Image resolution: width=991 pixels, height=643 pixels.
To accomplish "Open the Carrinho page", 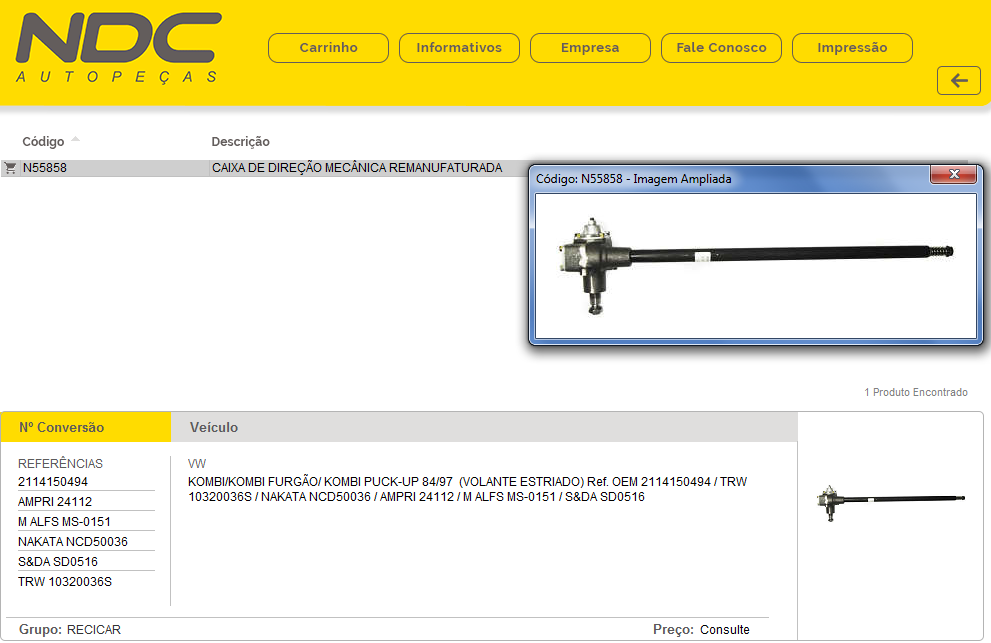I will click(x=328, y=48).
